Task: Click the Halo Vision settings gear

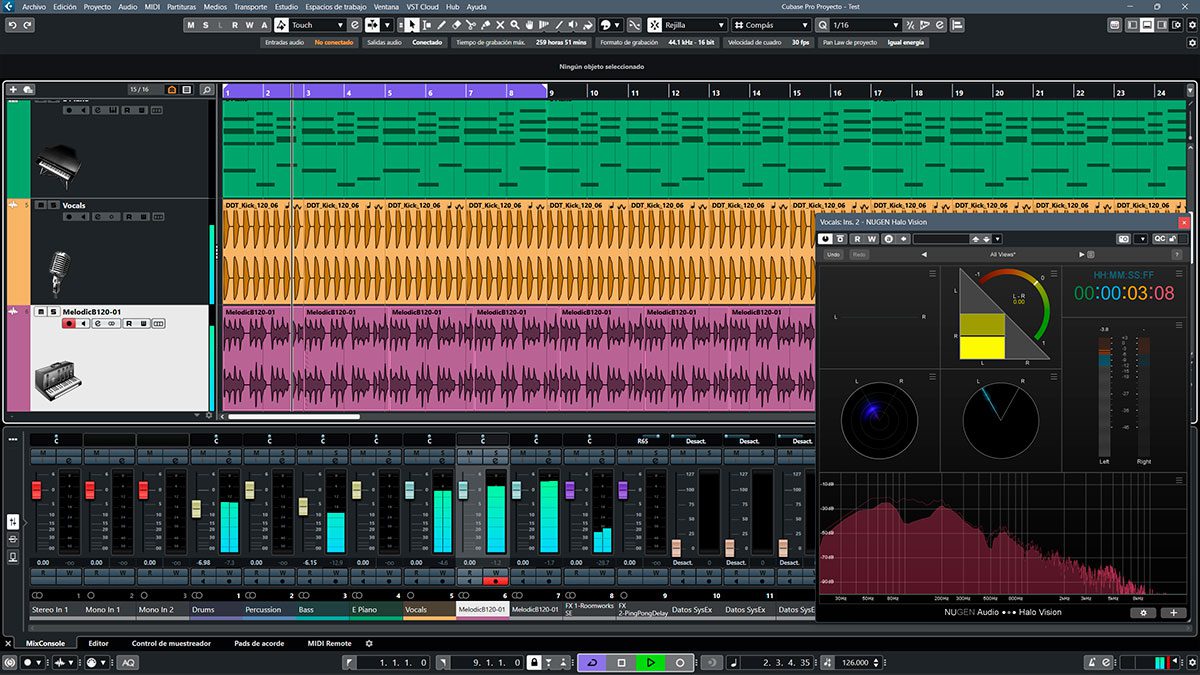Action: point(1144,612)
